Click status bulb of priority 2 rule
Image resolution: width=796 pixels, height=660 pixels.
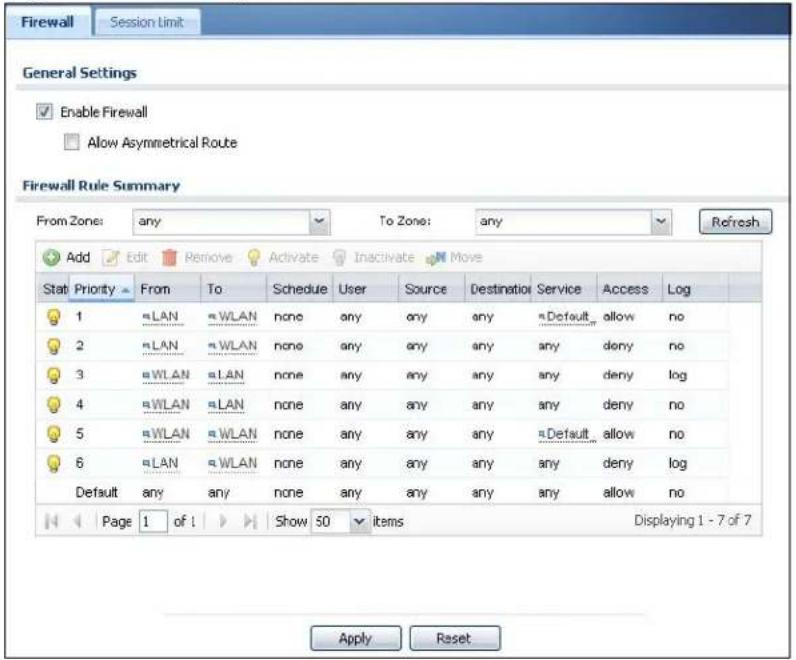(54, 346)
